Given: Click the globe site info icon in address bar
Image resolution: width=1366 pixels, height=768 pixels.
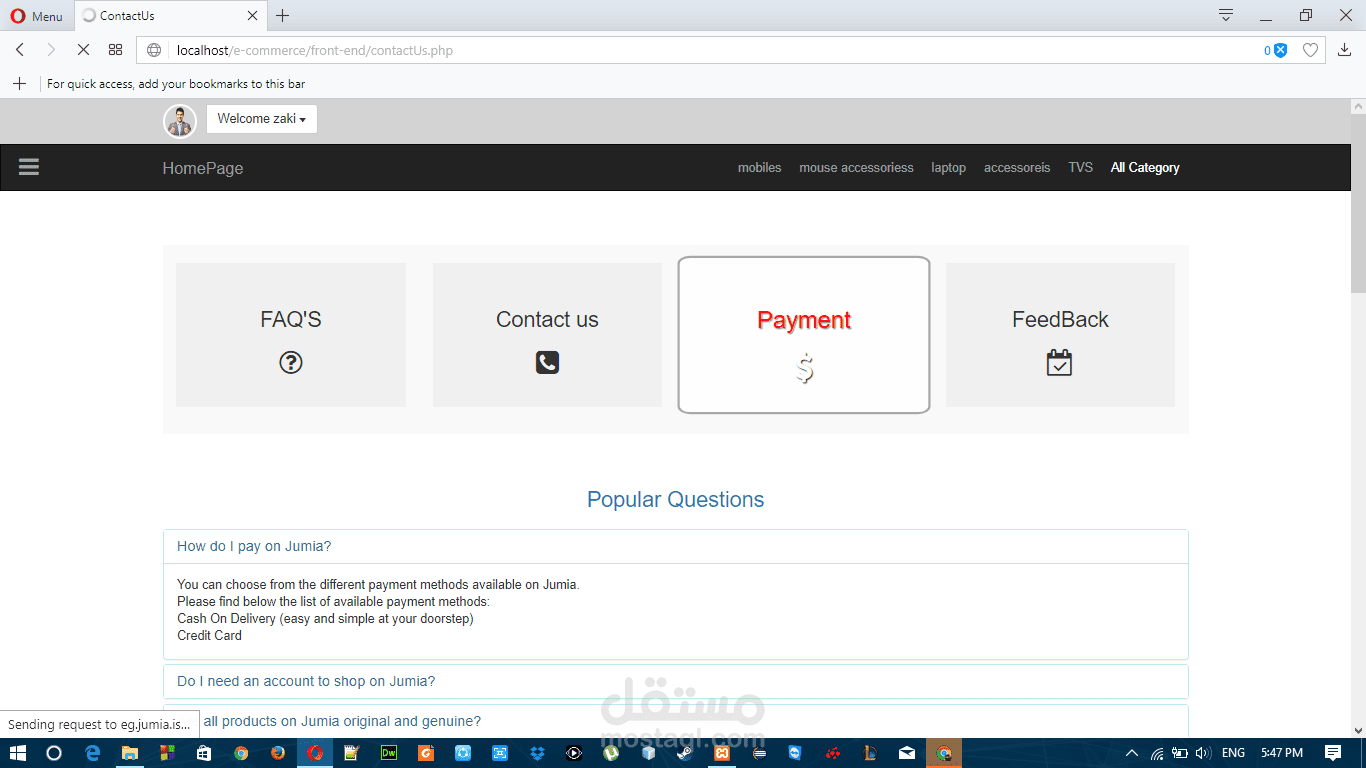Looking at the screenshot, I should point(154,50).
